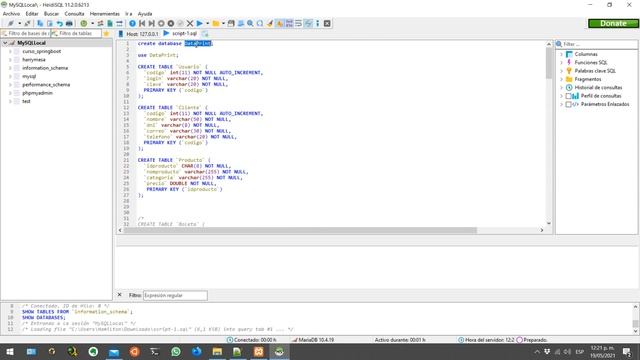Image resolution: width=640 pixels, height=360 pixels.
Task: Open the Editar menu
Action: pyautogui.click(x=32, y=14)
